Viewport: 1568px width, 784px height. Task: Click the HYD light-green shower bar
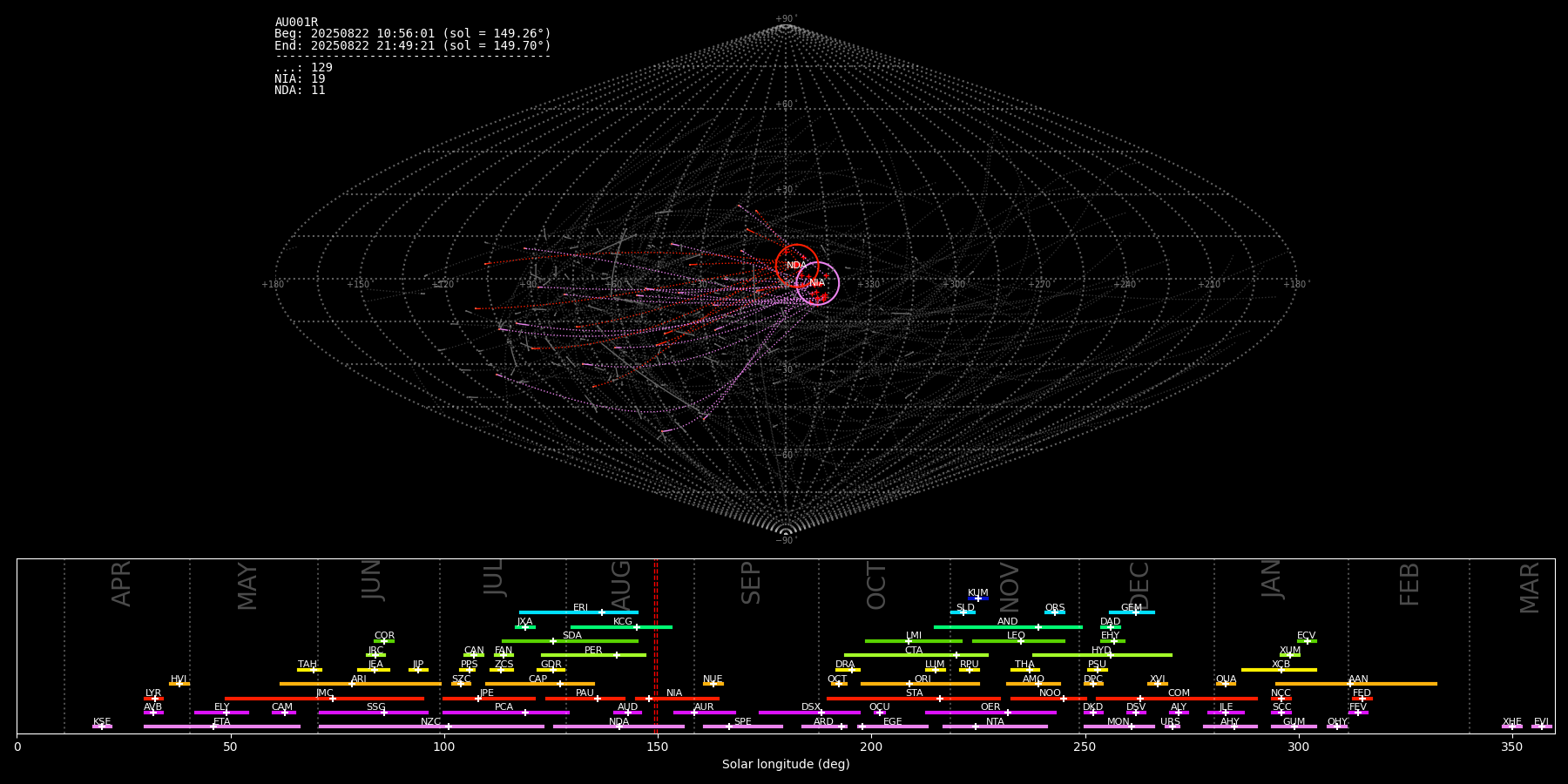(1102, 655)
